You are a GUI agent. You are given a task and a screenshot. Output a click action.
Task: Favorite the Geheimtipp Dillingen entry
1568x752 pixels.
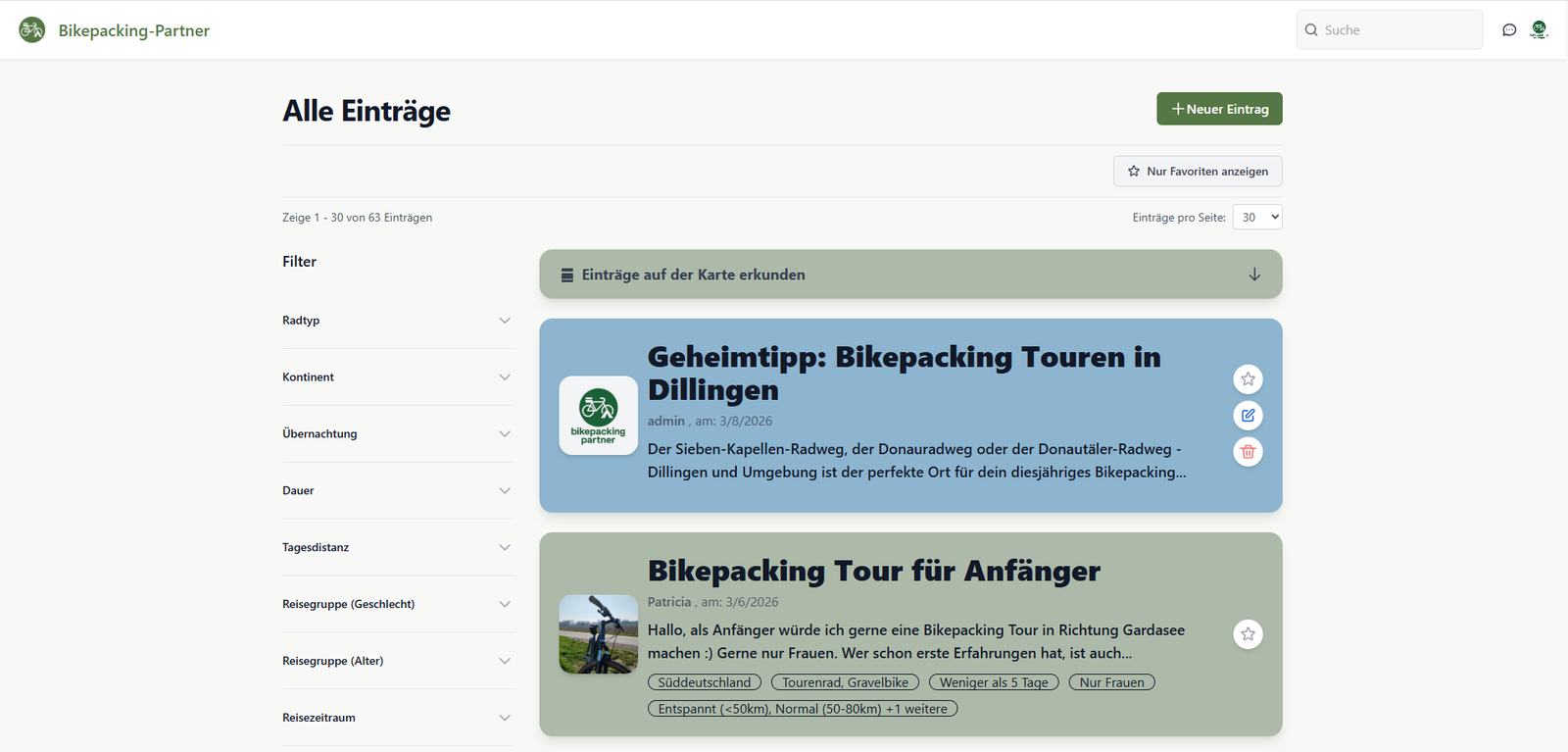[1248, 379]
